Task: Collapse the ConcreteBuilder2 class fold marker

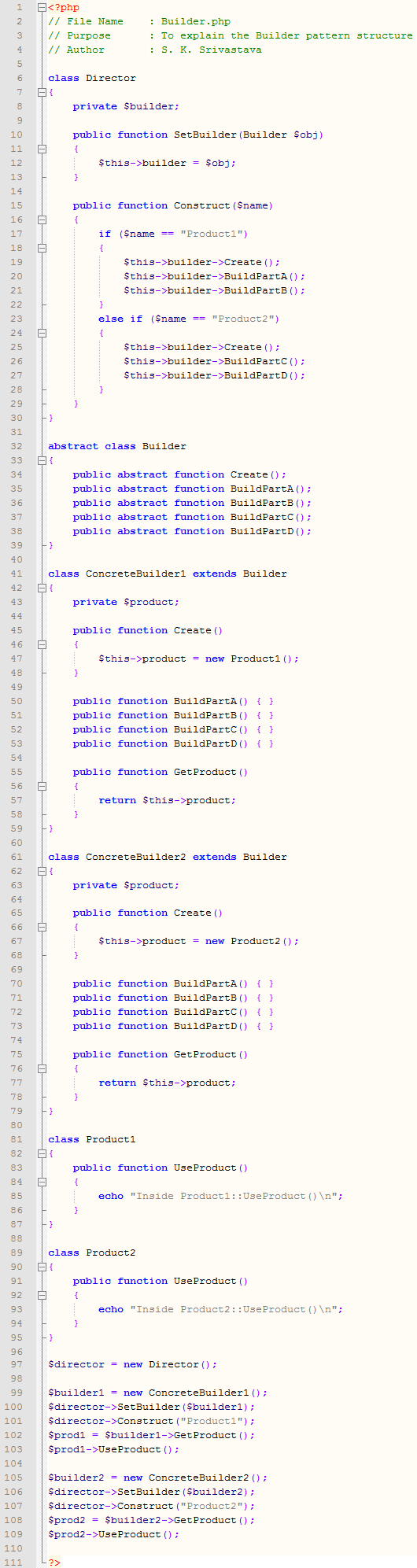Action: (42, 871)
